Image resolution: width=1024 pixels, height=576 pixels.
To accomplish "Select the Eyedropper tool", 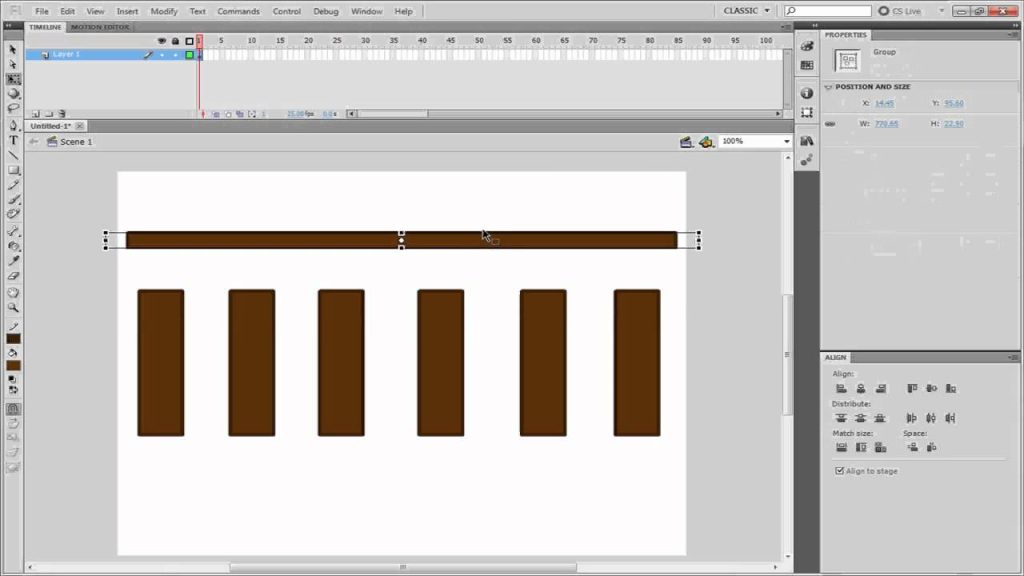I will (13, 261).
